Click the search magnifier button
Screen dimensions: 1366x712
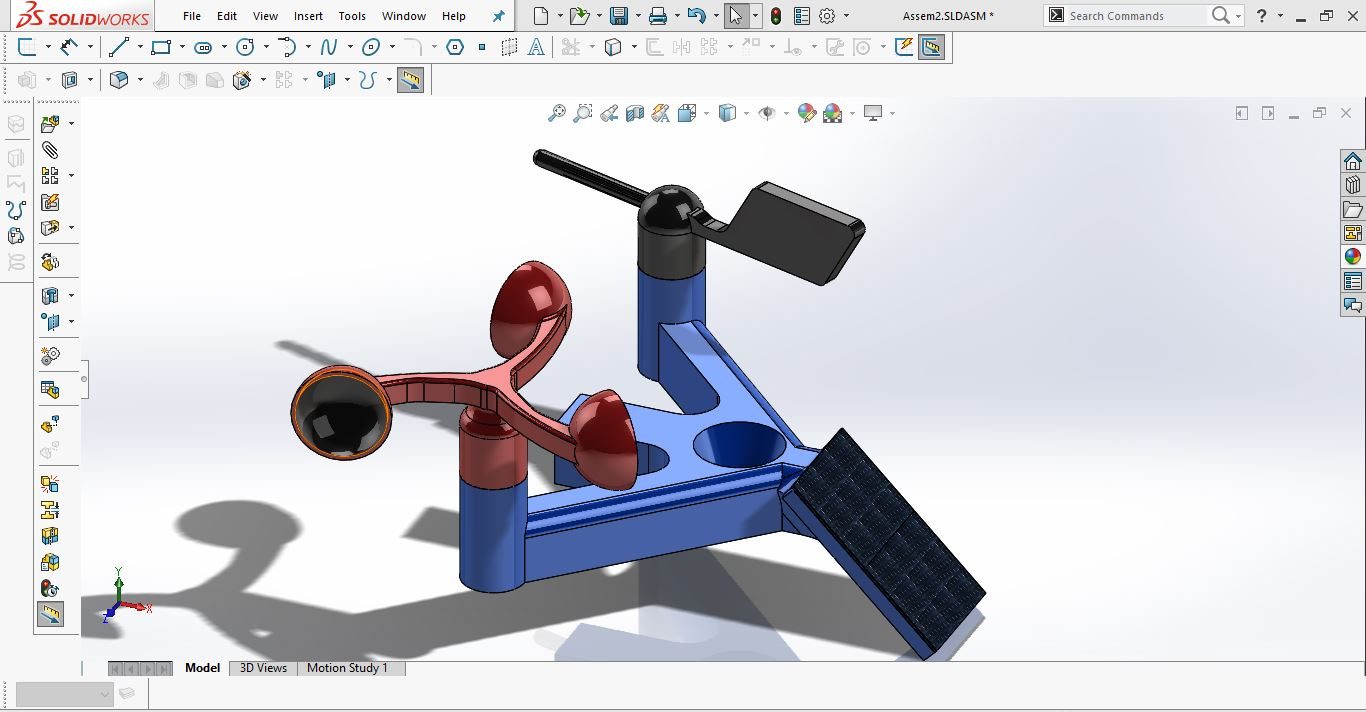(x=1220, y=16)
